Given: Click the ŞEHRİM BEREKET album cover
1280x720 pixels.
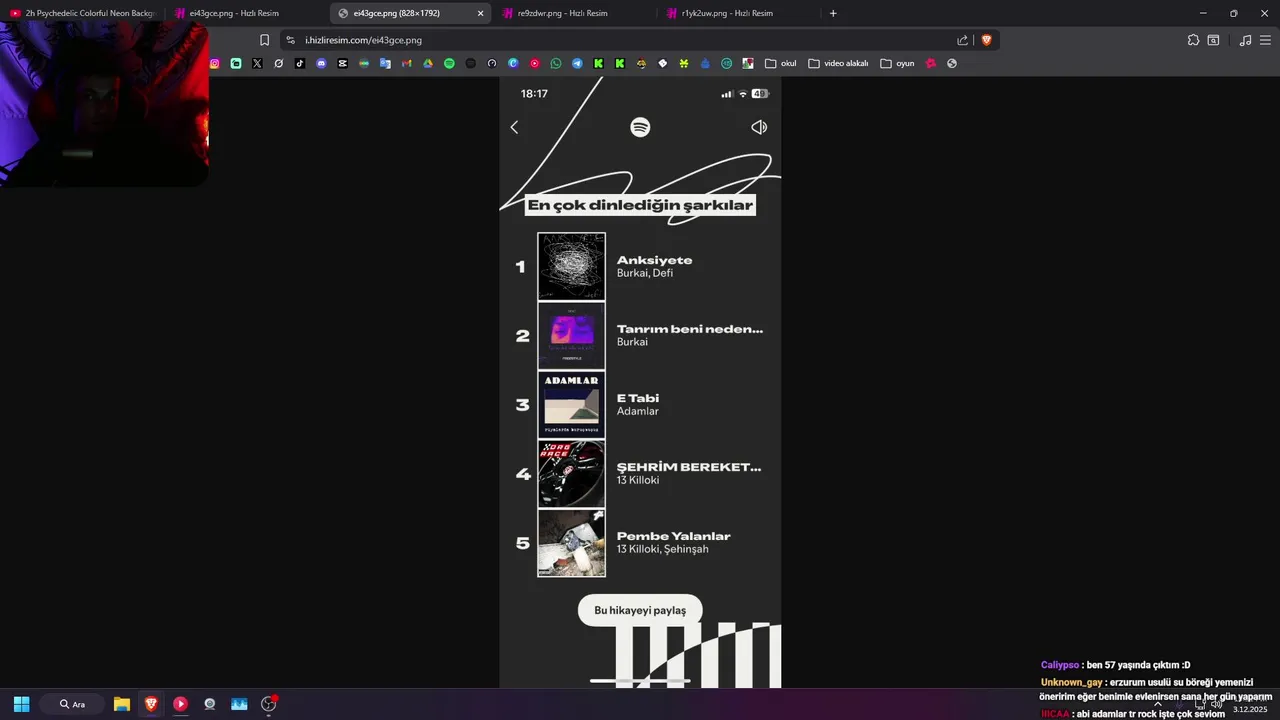Looking at the screenshot, I should tap(571, 473).
